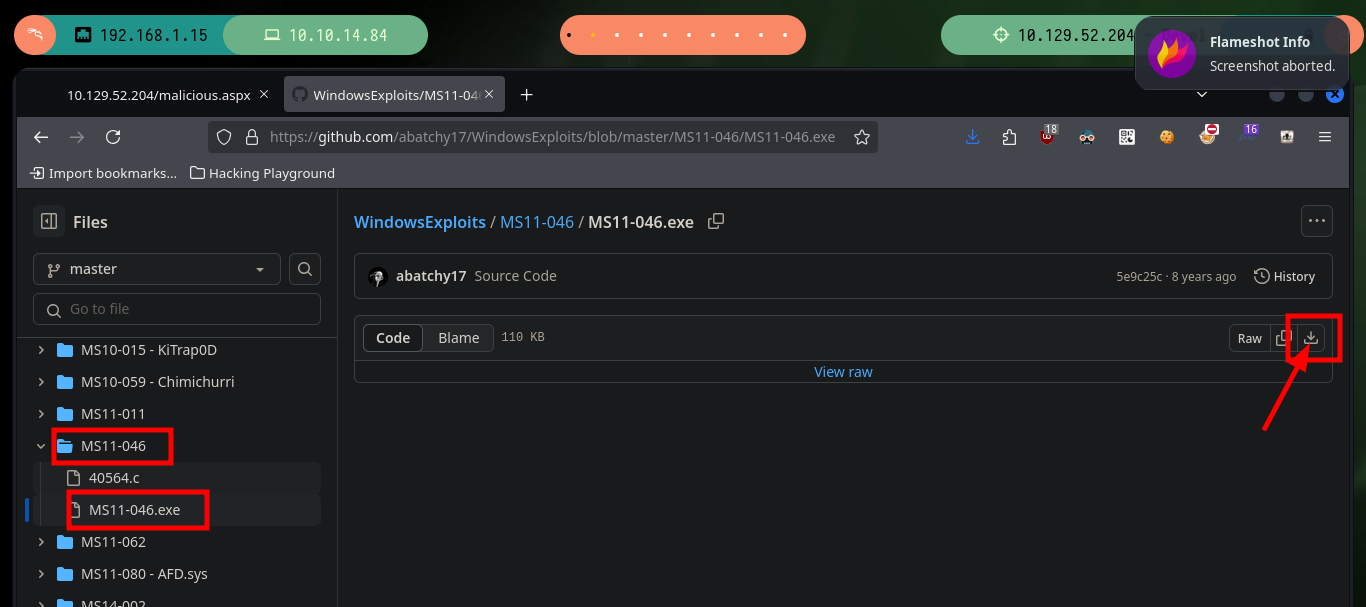
Task: Collapse the MS11-046 folder chevron
Action: [x=41, y=446]
